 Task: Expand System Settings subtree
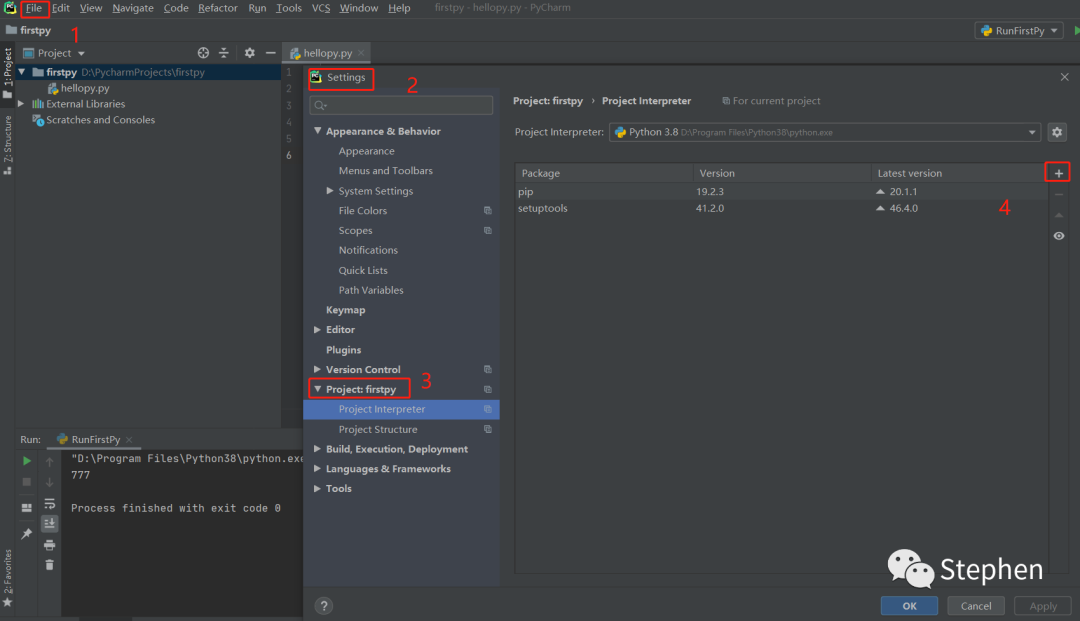pyautogui.click(x=330, y=191)
